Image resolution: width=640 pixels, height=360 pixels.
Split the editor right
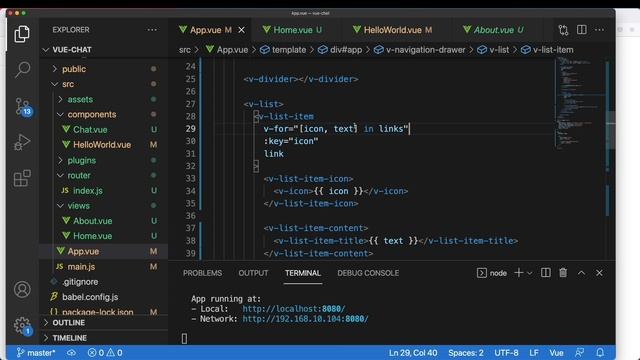582,30
